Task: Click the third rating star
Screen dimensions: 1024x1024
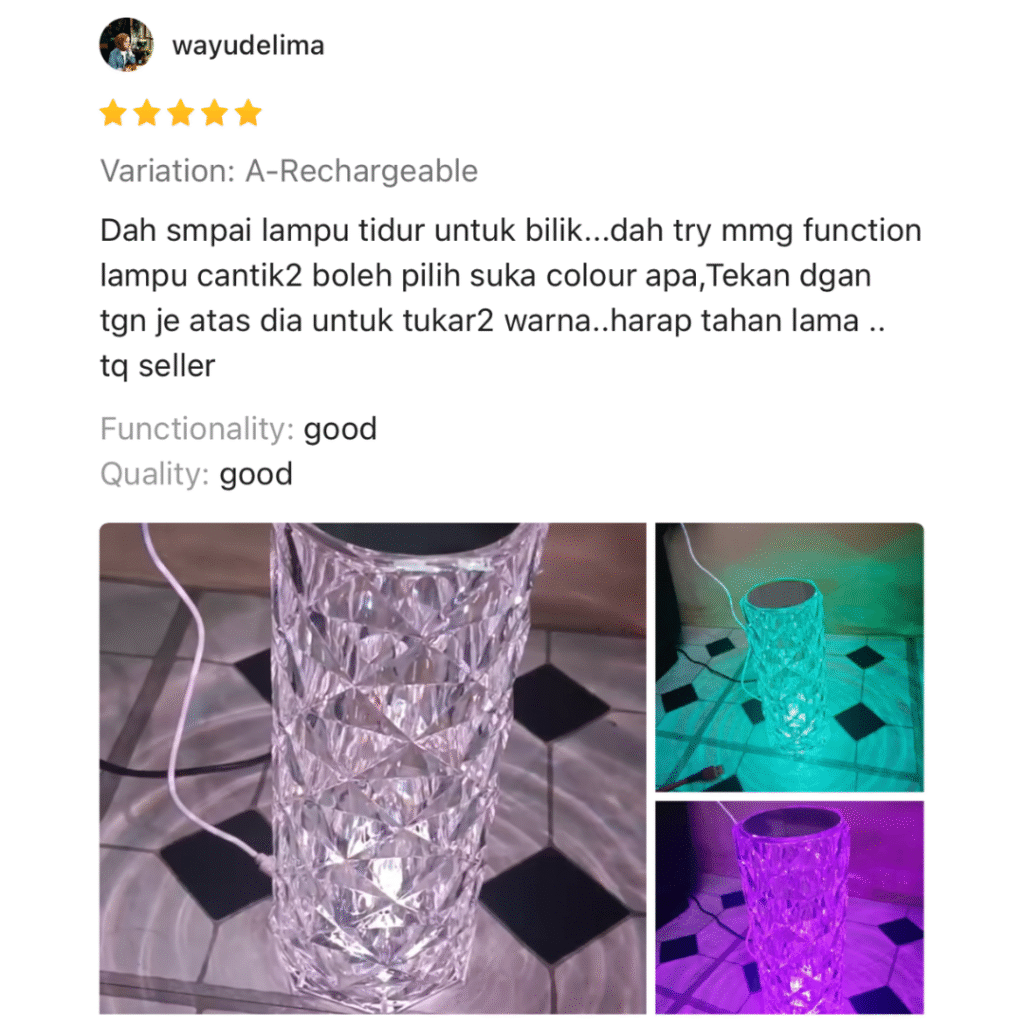Action: click(181, 113)
